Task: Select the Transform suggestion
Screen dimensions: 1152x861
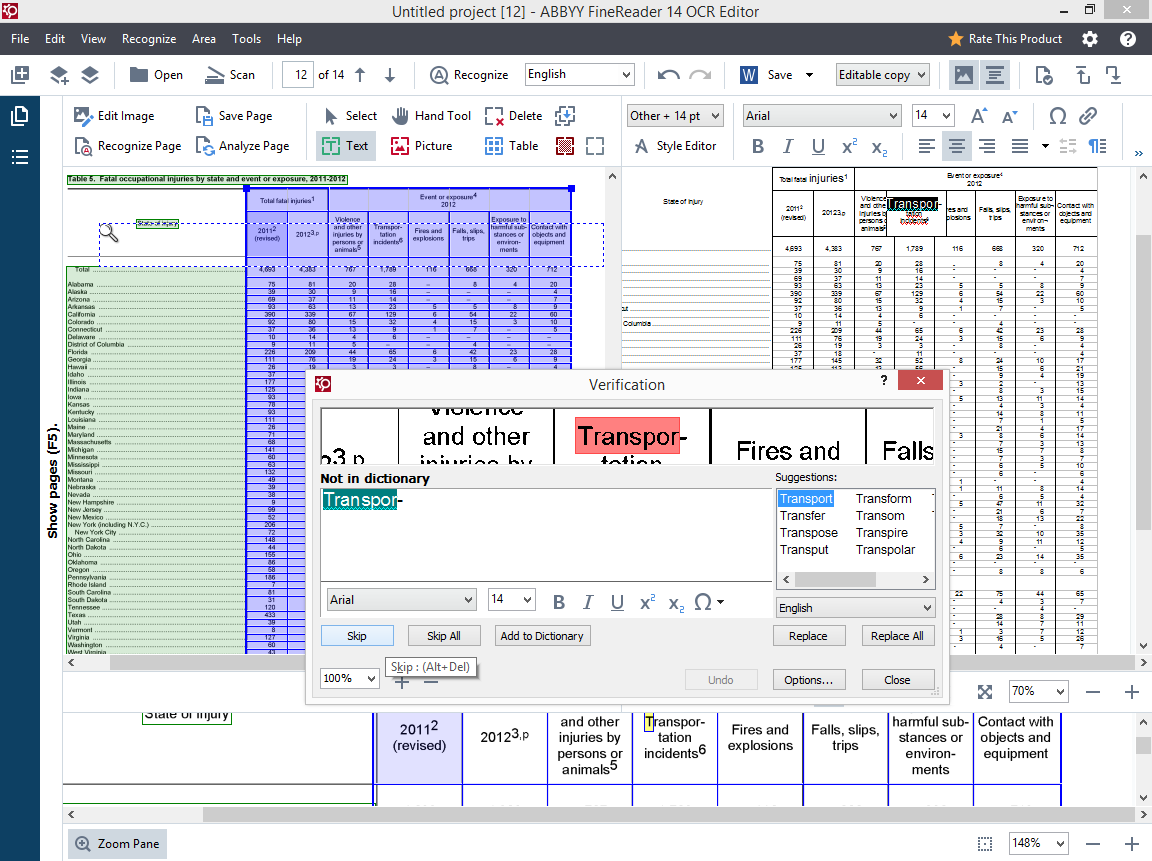Action: tap(883, 499)
